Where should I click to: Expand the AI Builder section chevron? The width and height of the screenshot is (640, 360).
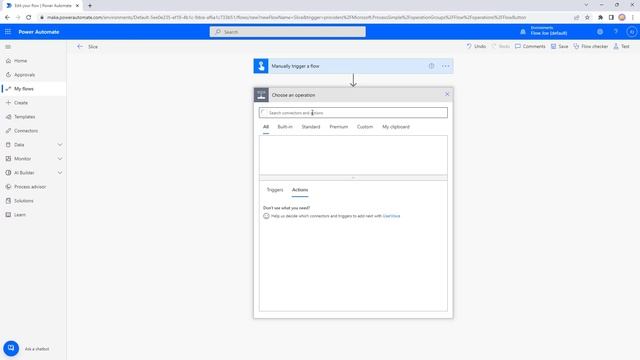coord(60,173)
